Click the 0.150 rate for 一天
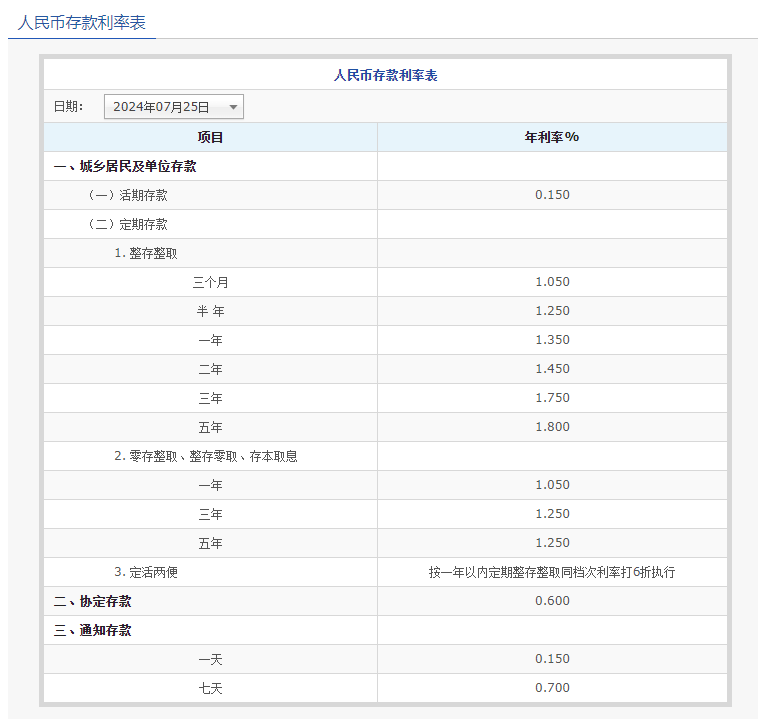758x719 pixels. click(x=552, y=659)
